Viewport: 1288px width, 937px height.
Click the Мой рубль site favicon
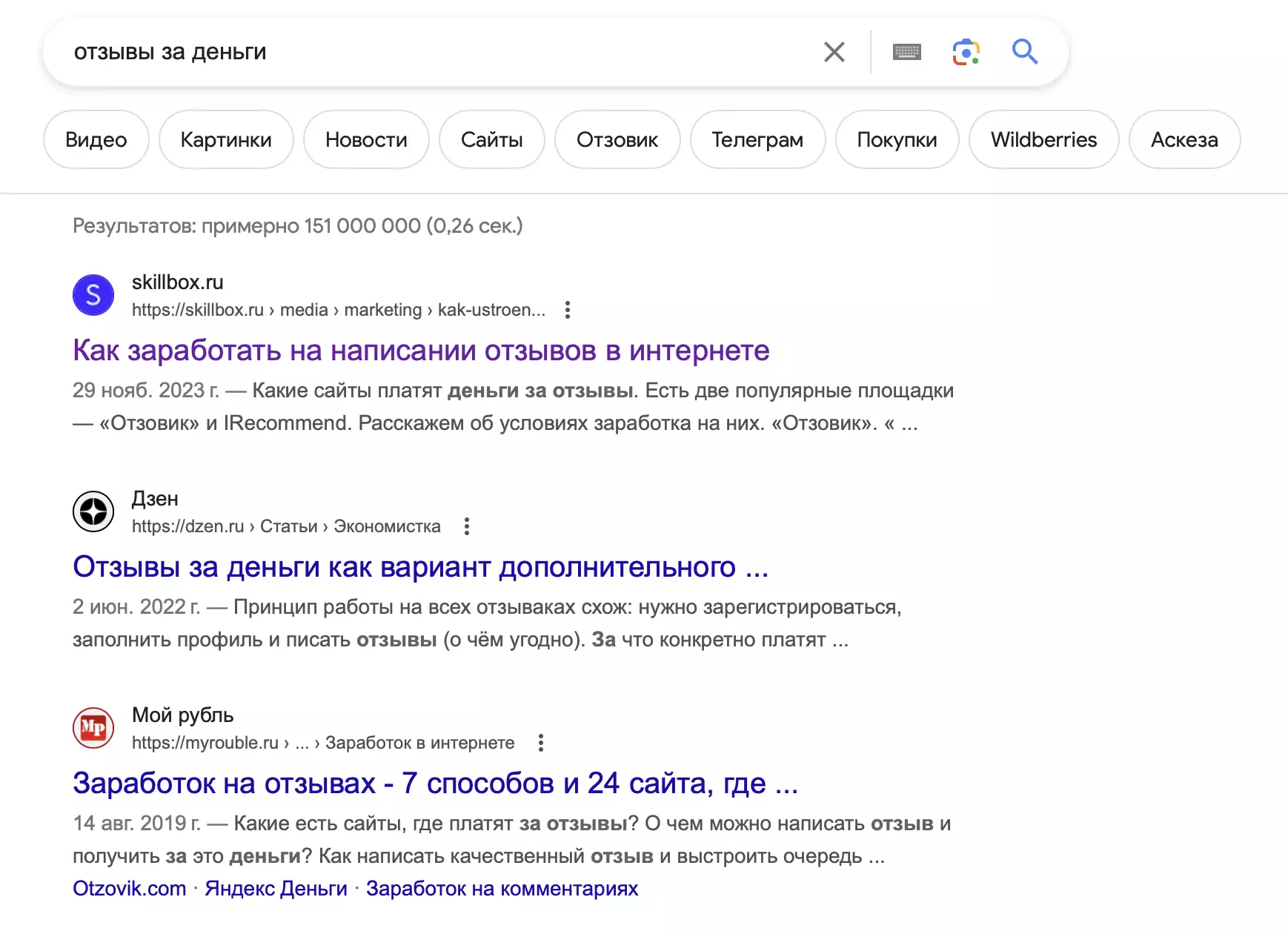[x=93, y=728]
